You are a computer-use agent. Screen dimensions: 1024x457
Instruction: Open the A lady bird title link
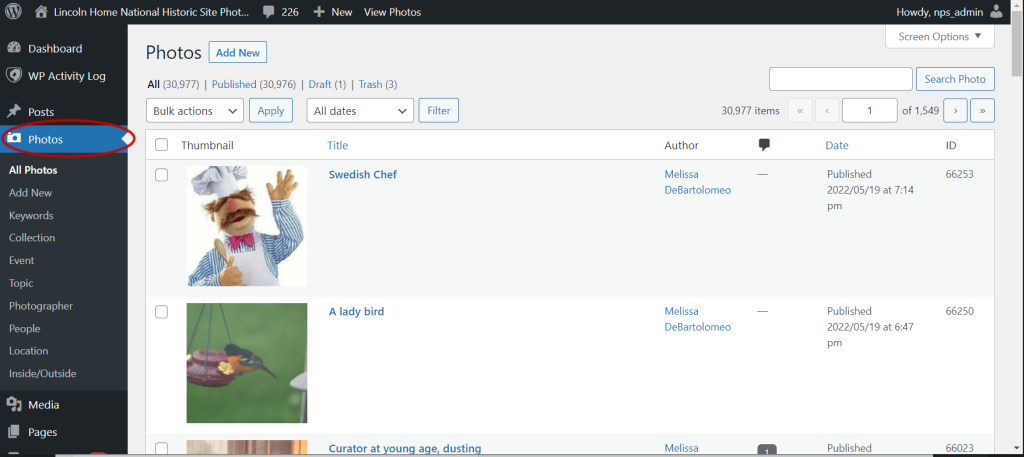pyautogui.click(x=356, y=311)
